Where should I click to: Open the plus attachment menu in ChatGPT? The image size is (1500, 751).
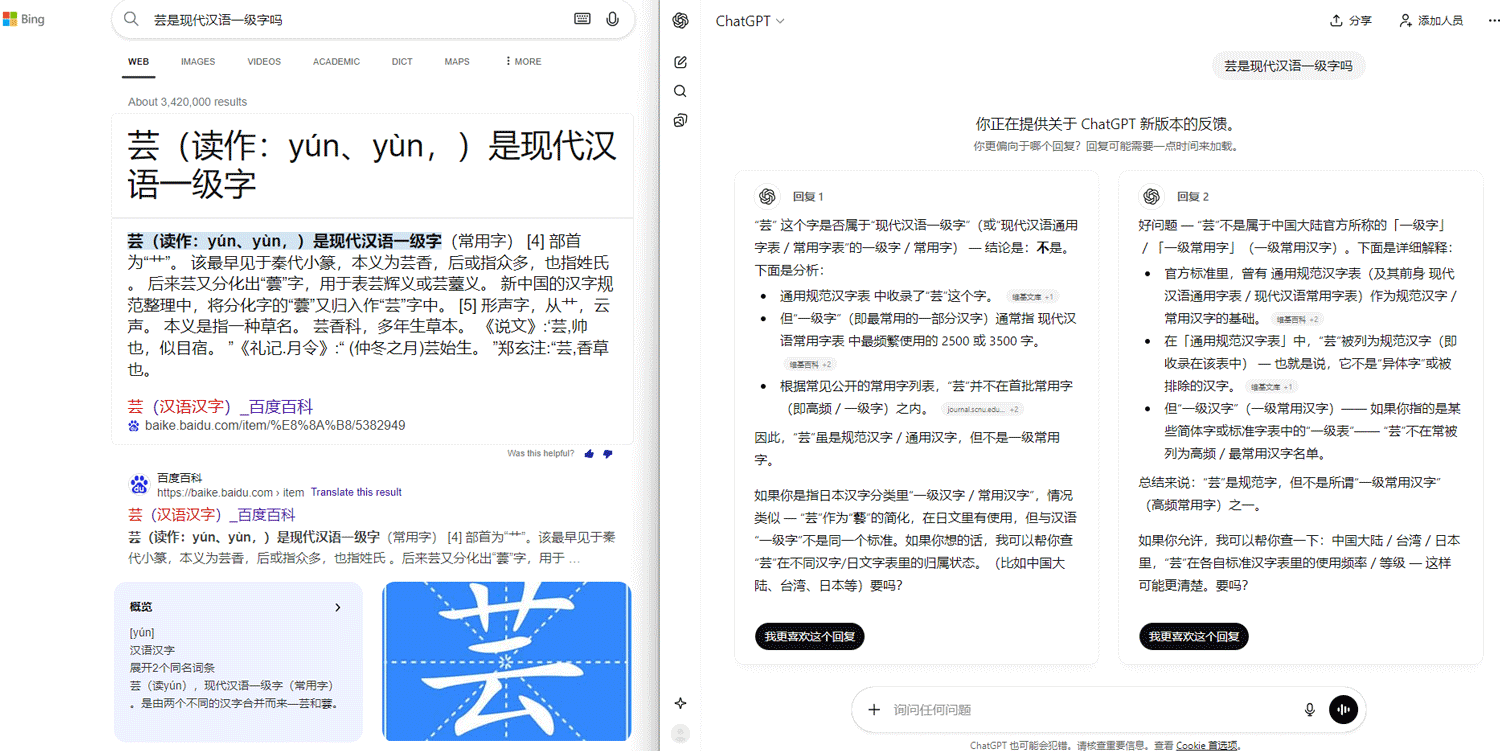(x=874, y=709)
